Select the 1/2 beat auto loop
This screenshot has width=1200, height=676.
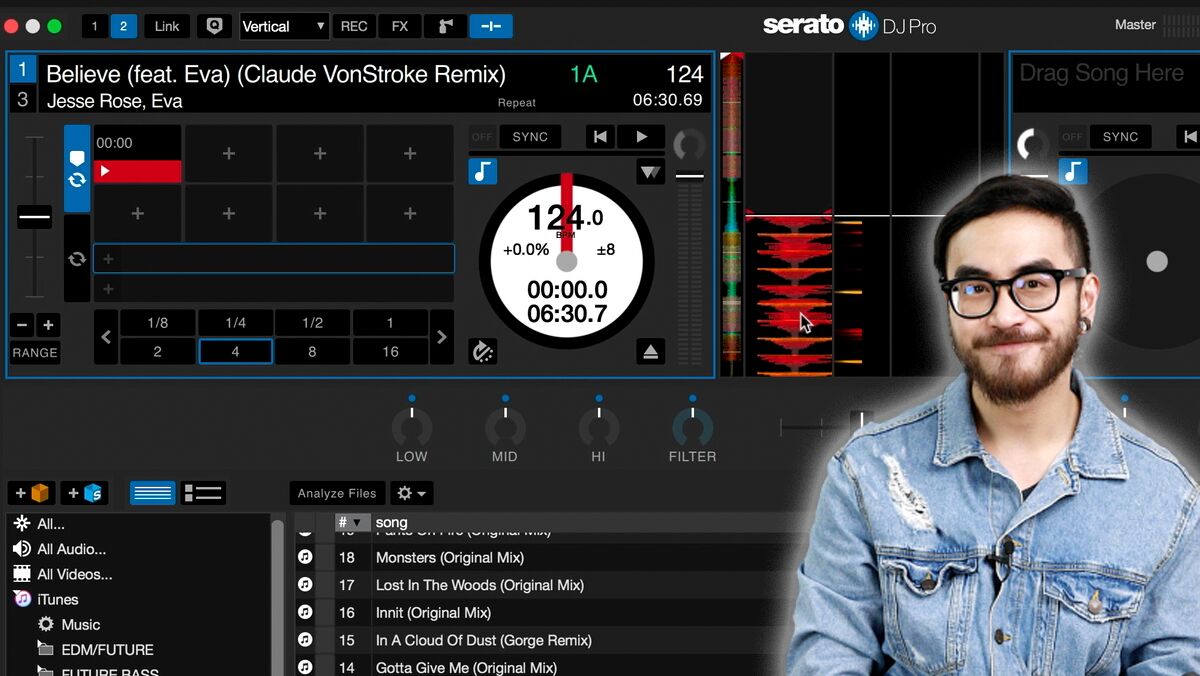312,323
